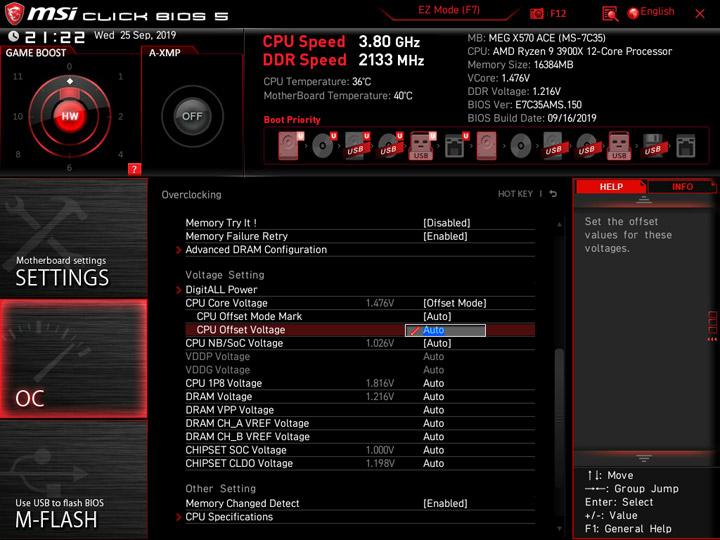Select the UEFI USB hard disk boot icon

click(357, 146)
